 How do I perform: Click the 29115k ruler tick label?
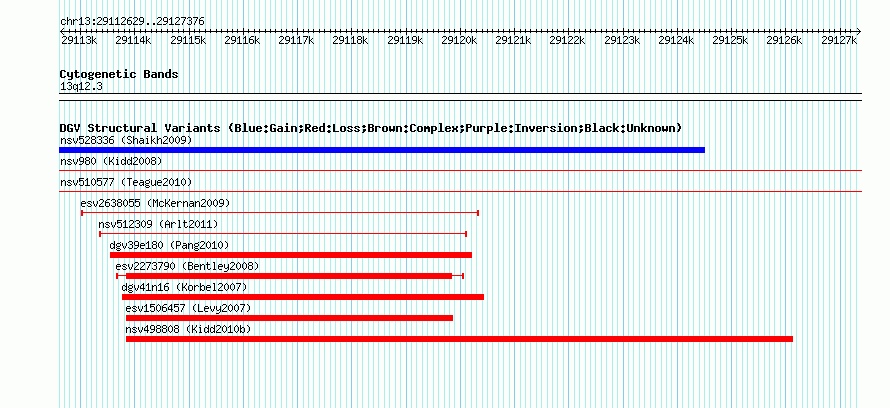(188, 40)
